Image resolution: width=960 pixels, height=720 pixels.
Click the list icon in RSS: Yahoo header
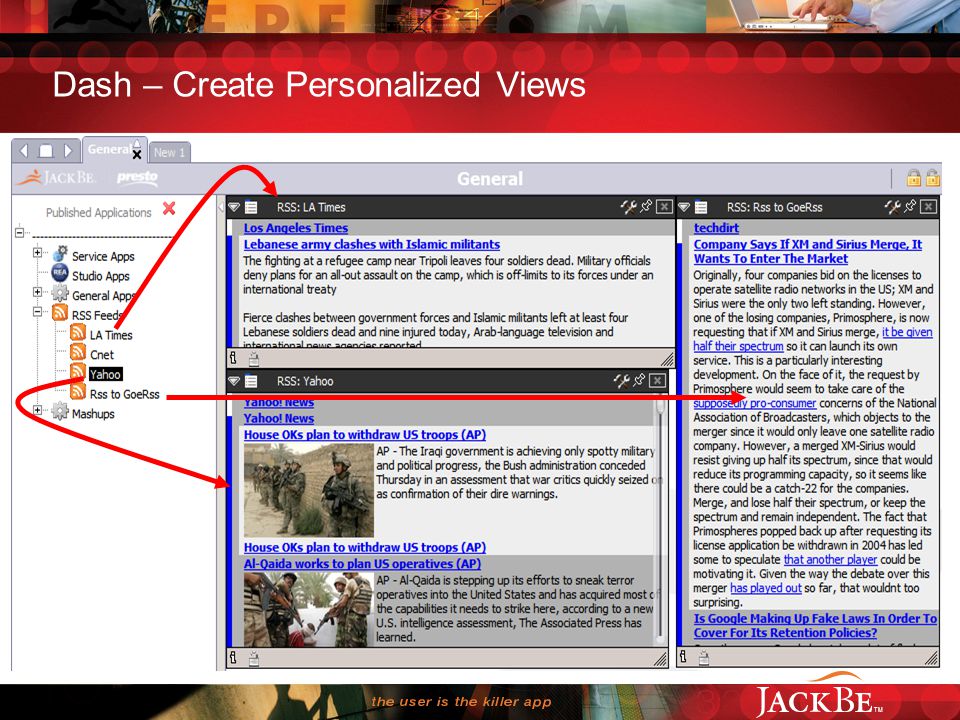(x=251, y=381)
